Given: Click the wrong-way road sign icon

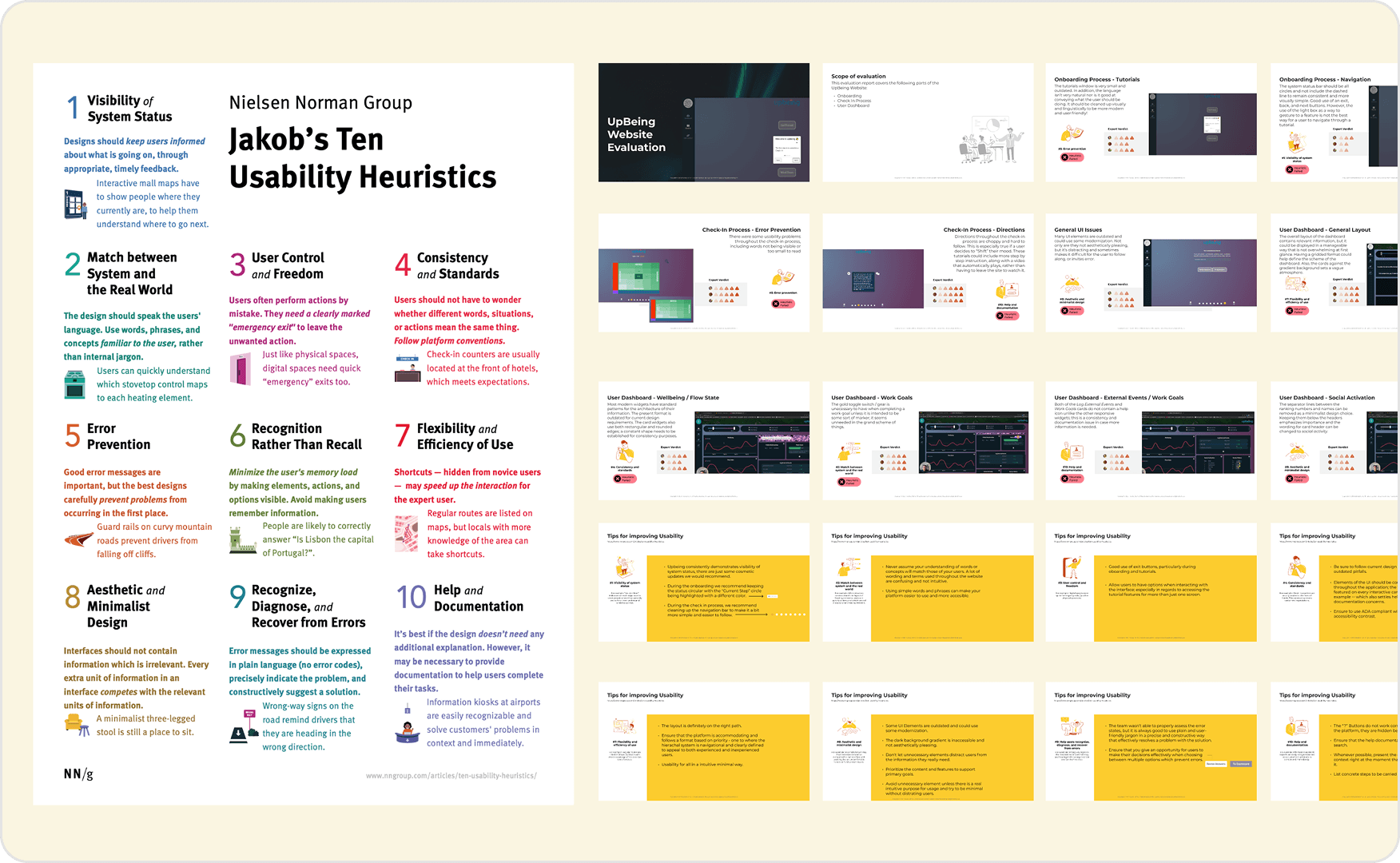Looking at the screenshot, I should [x=243, y=726].
